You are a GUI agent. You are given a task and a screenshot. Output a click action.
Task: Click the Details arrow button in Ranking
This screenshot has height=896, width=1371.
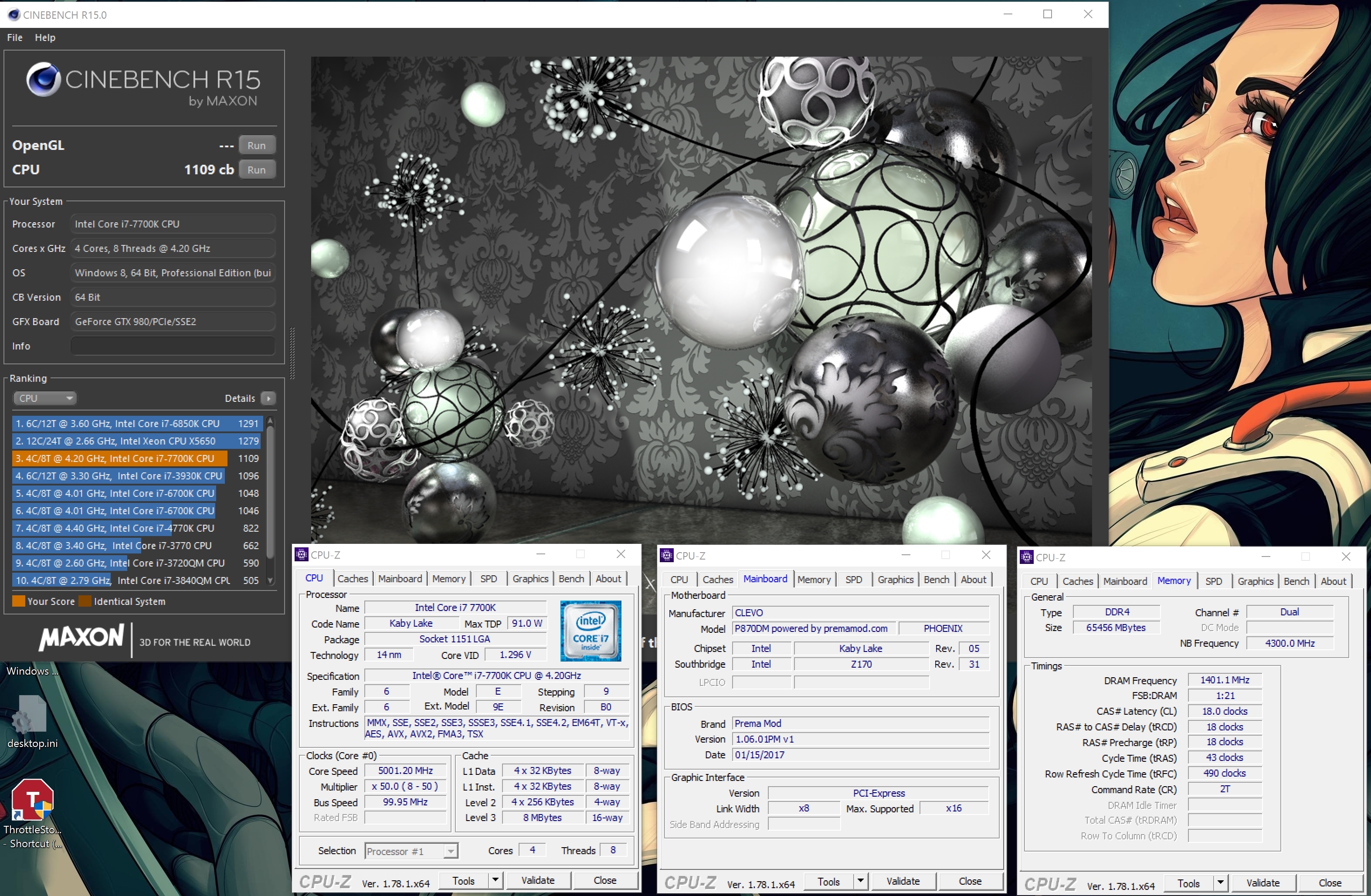click(268, 398)
